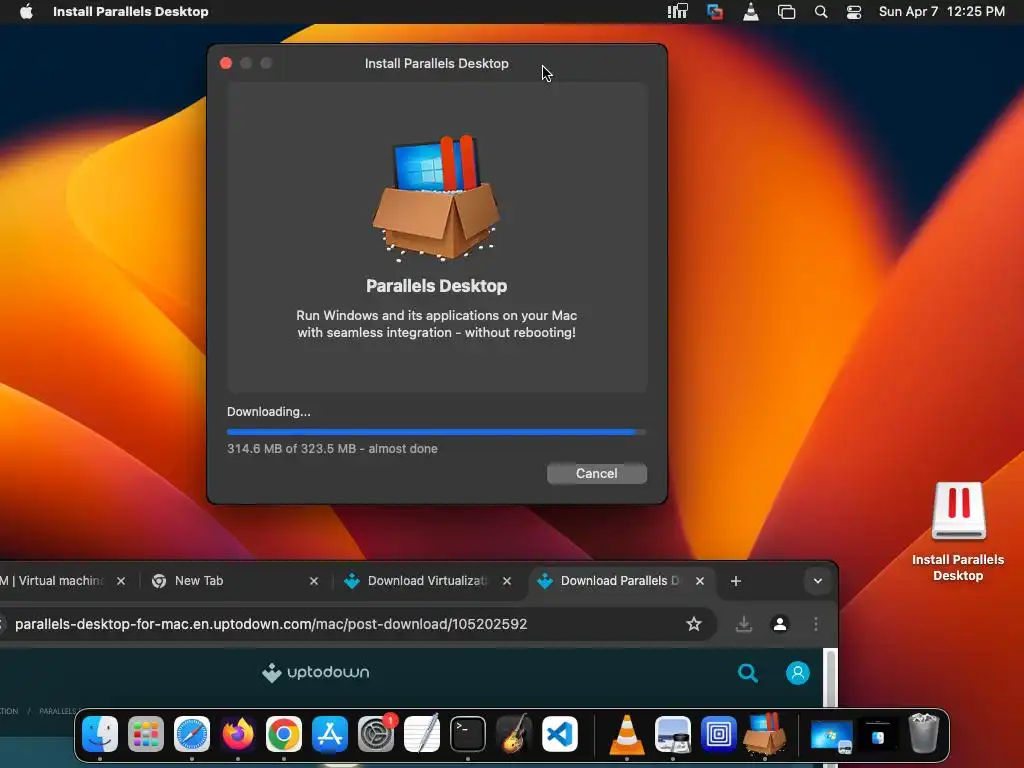The width and height of the screenshot is (1024, 768).
Task: Close the Download Virtualization tab
Action: 507,581
